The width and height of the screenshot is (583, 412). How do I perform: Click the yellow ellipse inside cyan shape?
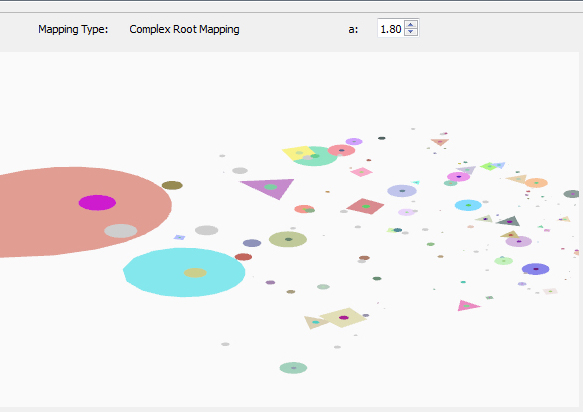195,273
